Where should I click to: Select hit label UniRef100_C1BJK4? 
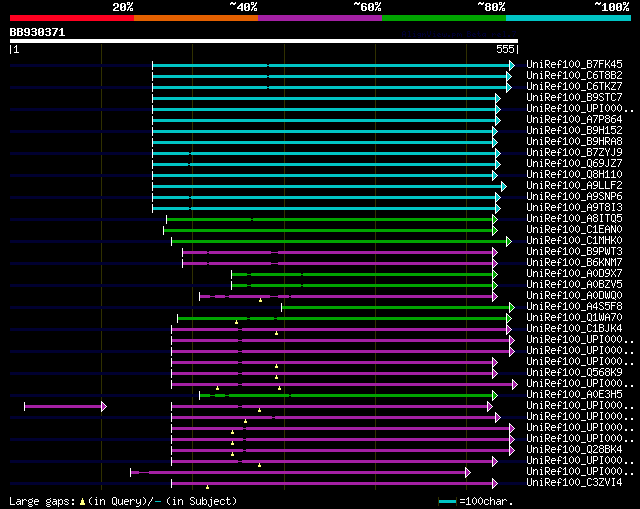tap(574, 329)
